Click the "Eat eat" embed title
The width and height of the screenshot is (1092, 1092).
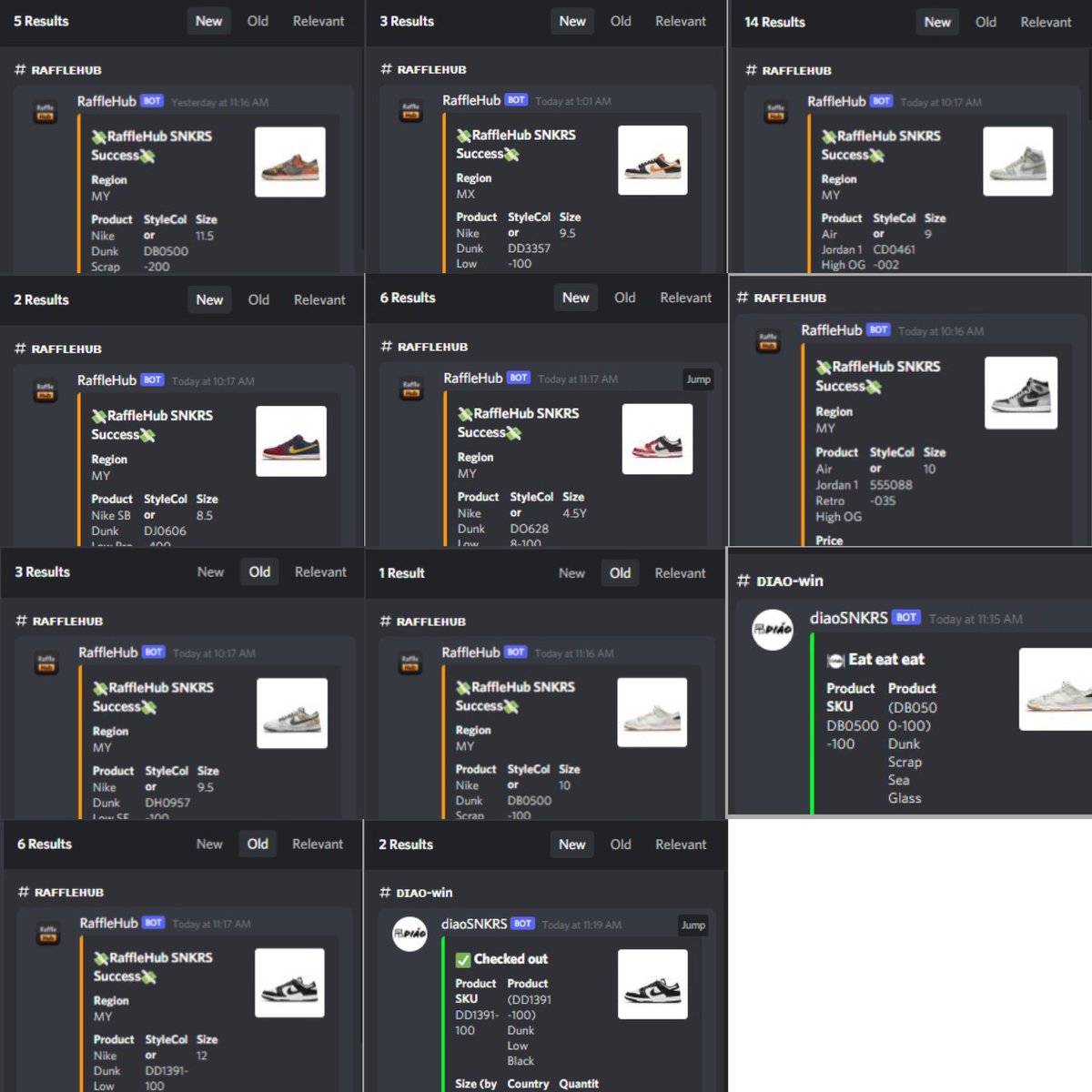click(x=886, y=660)
